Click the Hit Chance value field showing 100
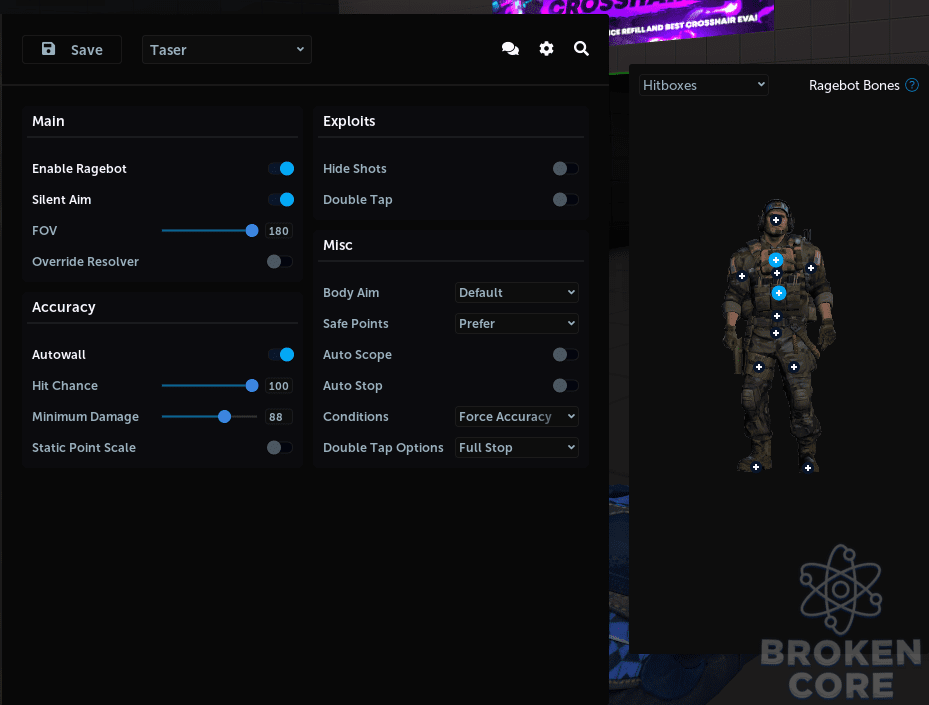The image size is (929, 705). tap(278, 386)
